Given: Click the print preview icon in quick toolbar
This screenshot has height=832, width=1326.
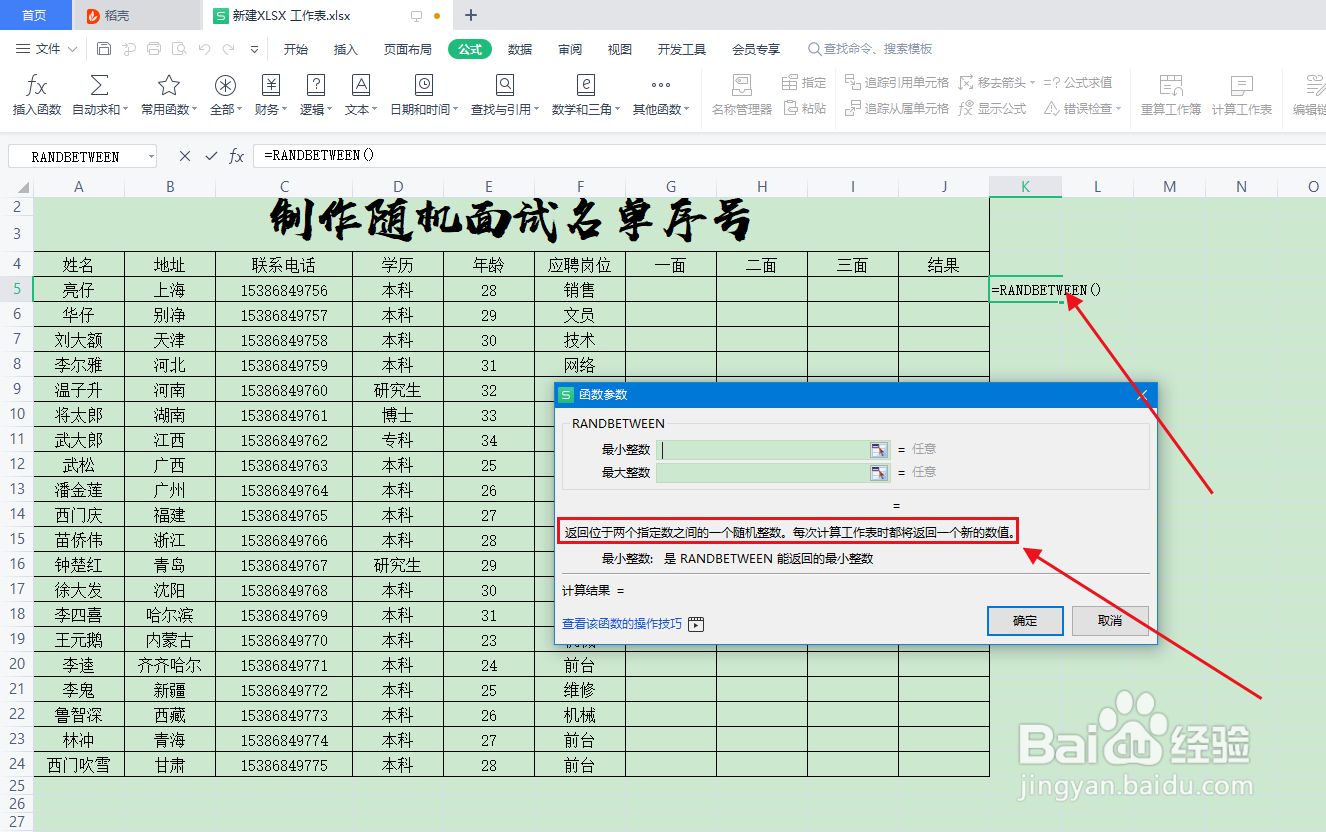Looking at the screenshot, I should coord(178,49).
